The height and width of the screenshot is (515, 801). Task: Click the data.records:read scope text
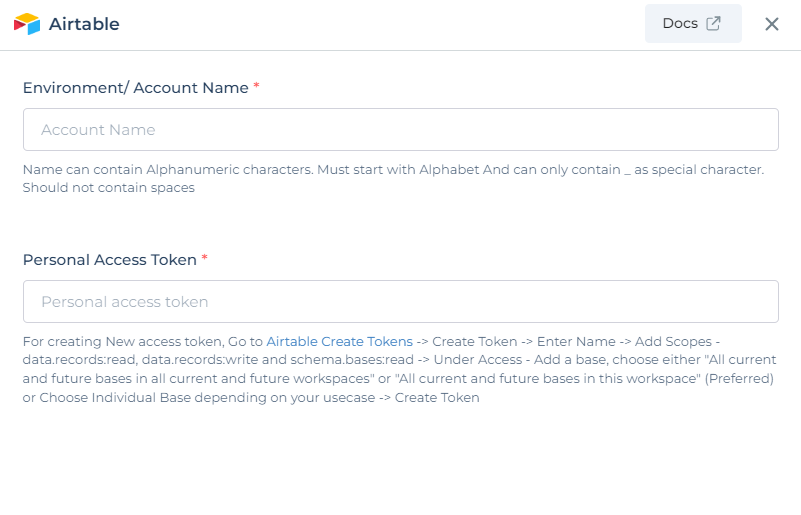pyautogui.click(x=79, y=360)
